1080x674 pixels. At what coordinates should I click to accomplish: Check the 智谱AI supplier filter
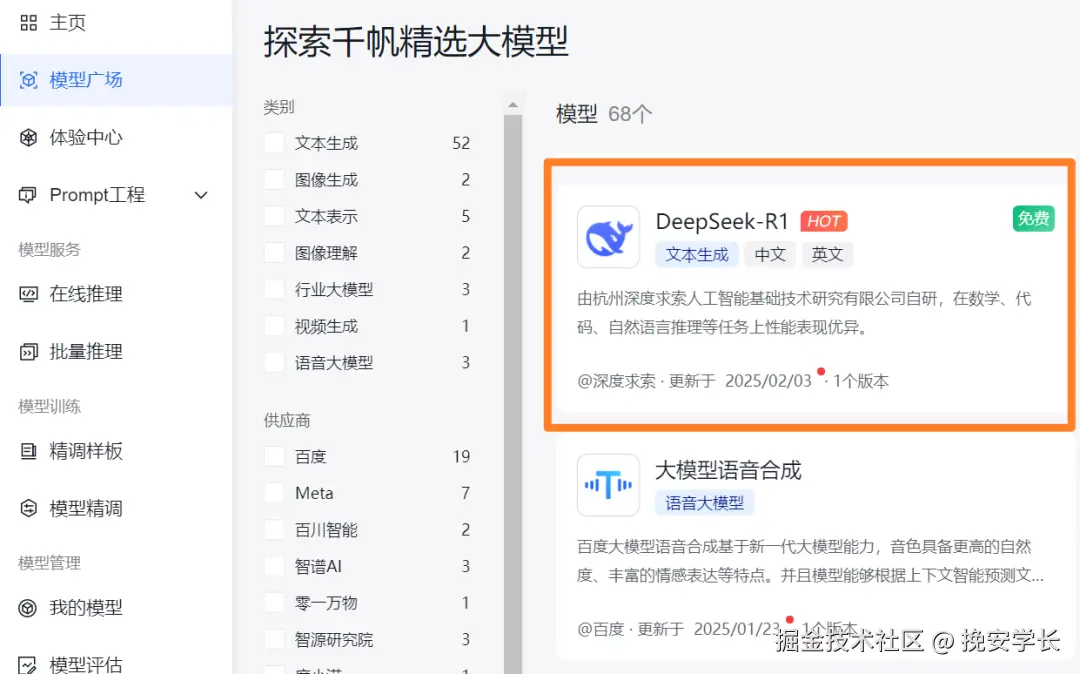[274, 566]
